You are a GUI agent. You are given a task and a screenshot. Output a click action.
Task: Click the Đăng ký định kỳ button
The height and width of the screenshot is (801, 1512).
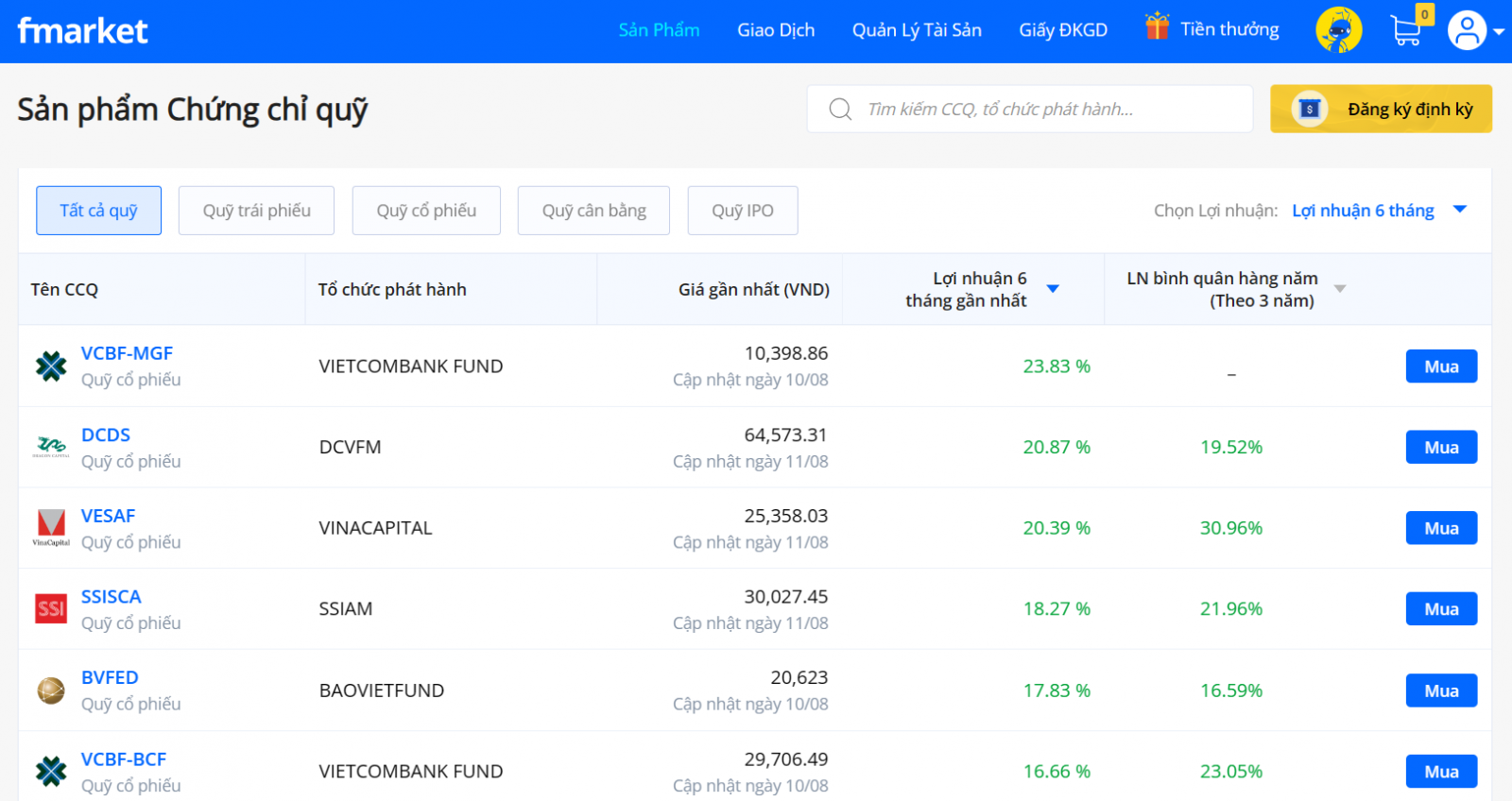1381,109
